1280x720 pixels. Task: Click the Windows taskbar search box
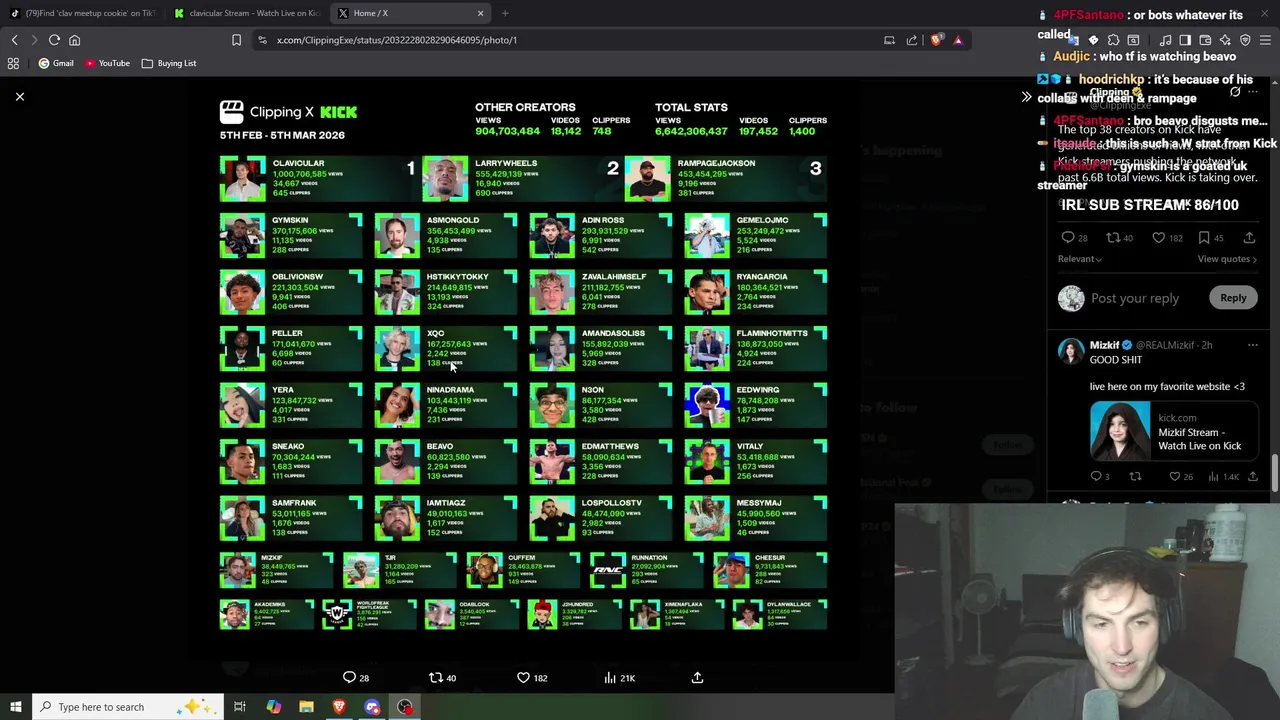tap(126, 707)
